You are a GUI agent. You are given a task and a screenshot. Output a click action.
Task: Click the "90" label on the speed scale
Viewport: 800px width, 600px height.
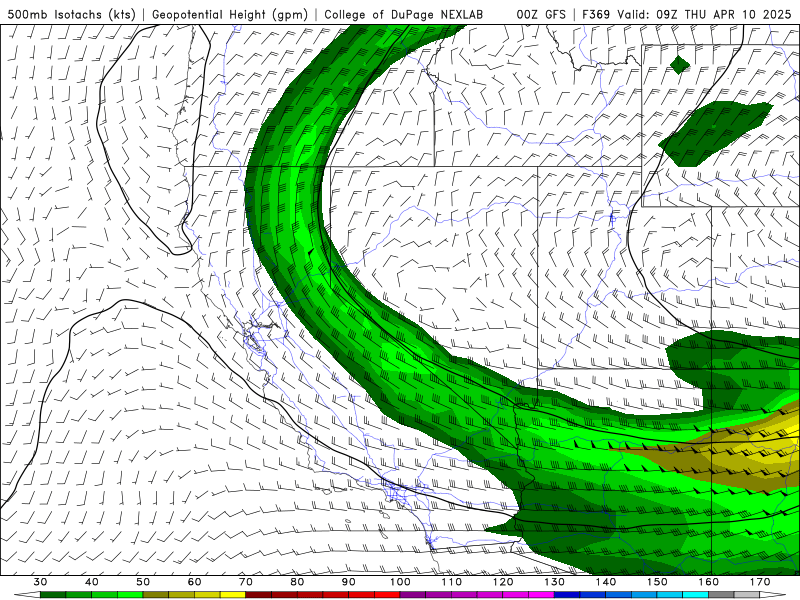[348, 582]
